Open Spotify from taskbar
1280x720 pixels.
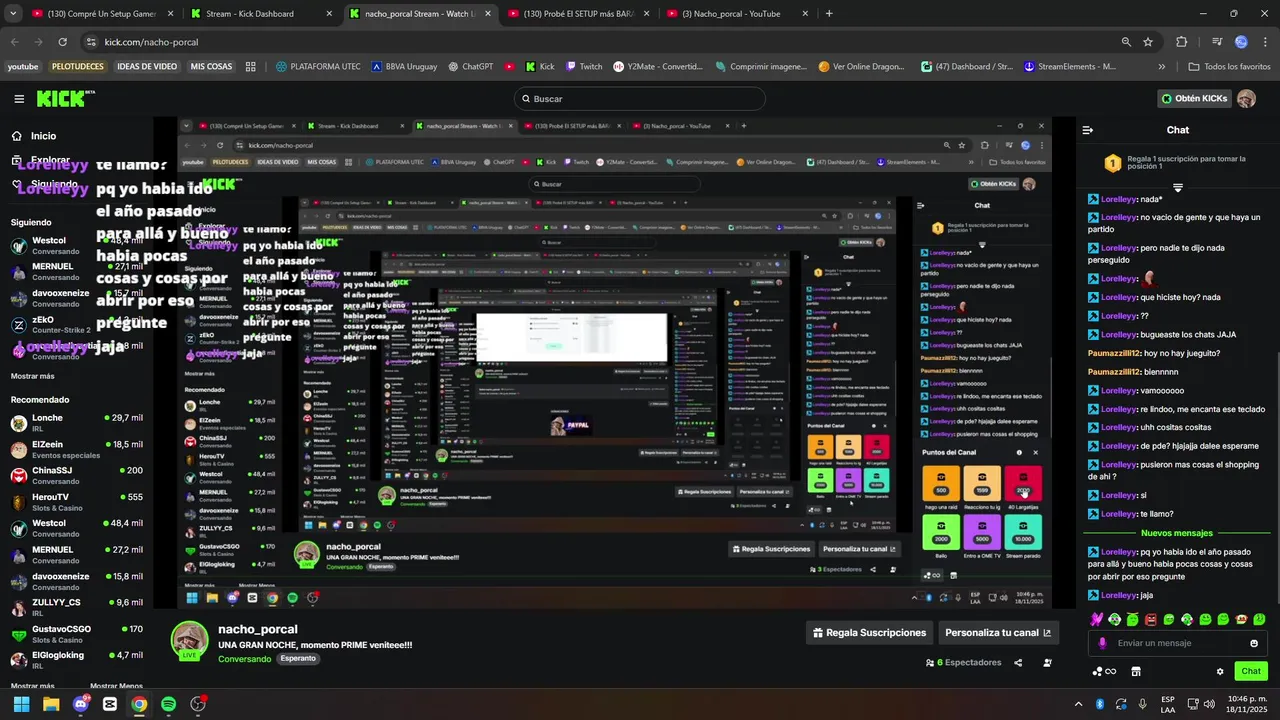click(168, 704)
